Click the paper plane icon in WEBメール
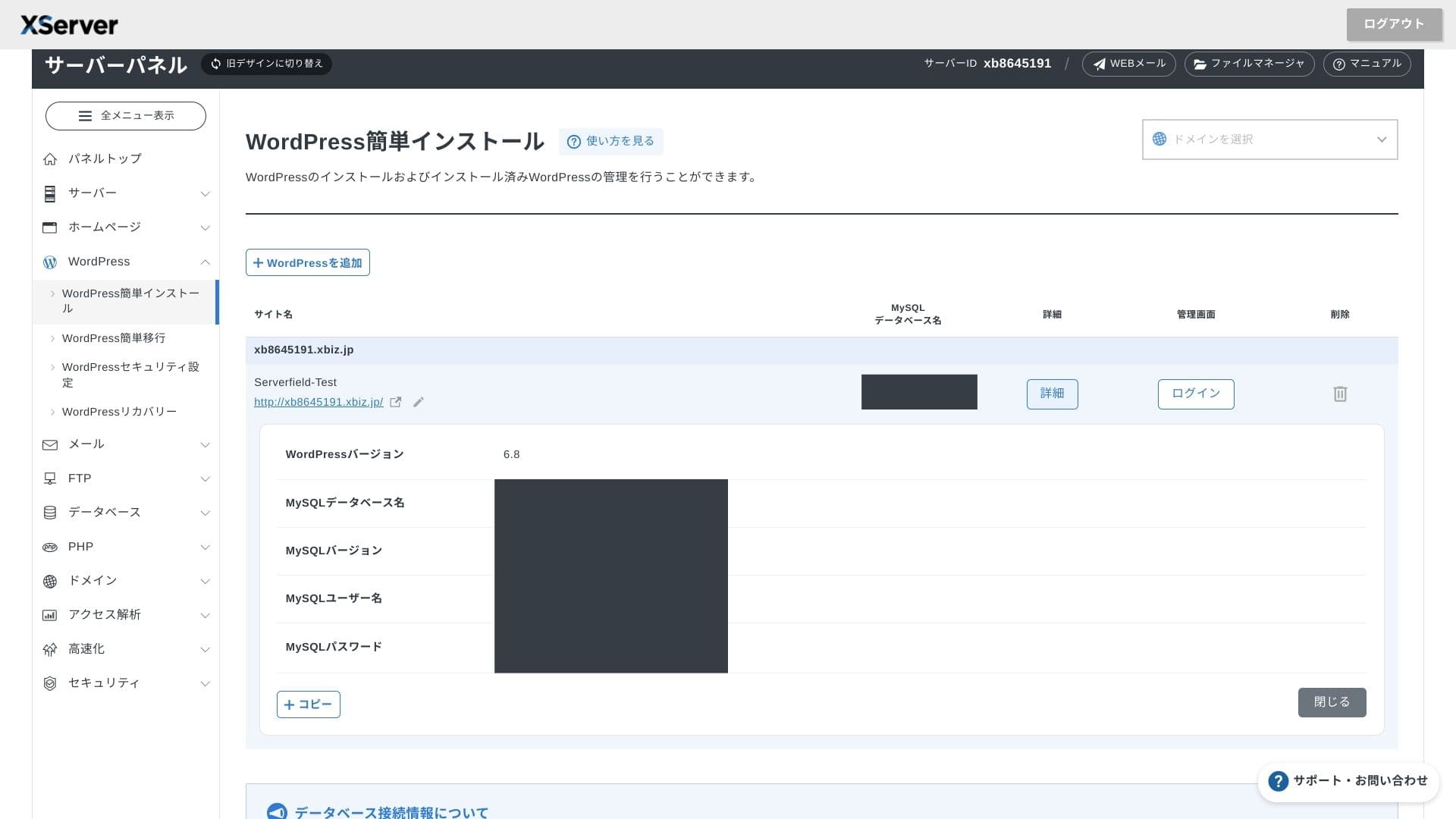1456x819 pixels. [1100, 64]
